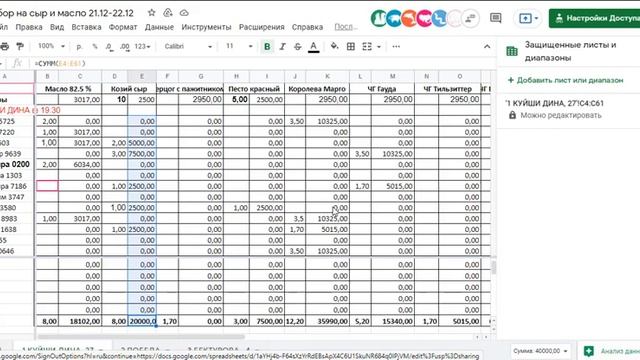640x360 pixels.
Task: Open the Сумма: 40000,00 summary dropdown
Action: (x=540, y=351)
